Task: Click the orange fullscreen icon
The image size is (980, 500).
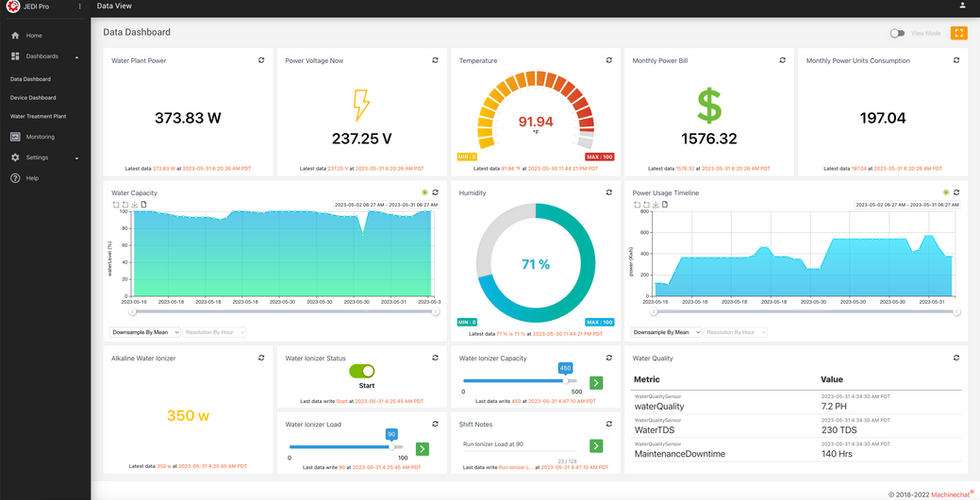Action: coord(959,33)
